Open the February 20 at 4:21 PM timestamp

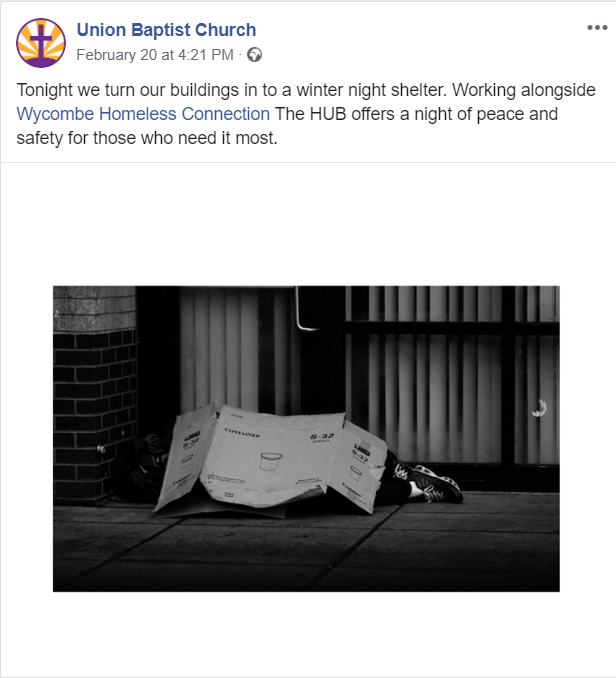155,55
